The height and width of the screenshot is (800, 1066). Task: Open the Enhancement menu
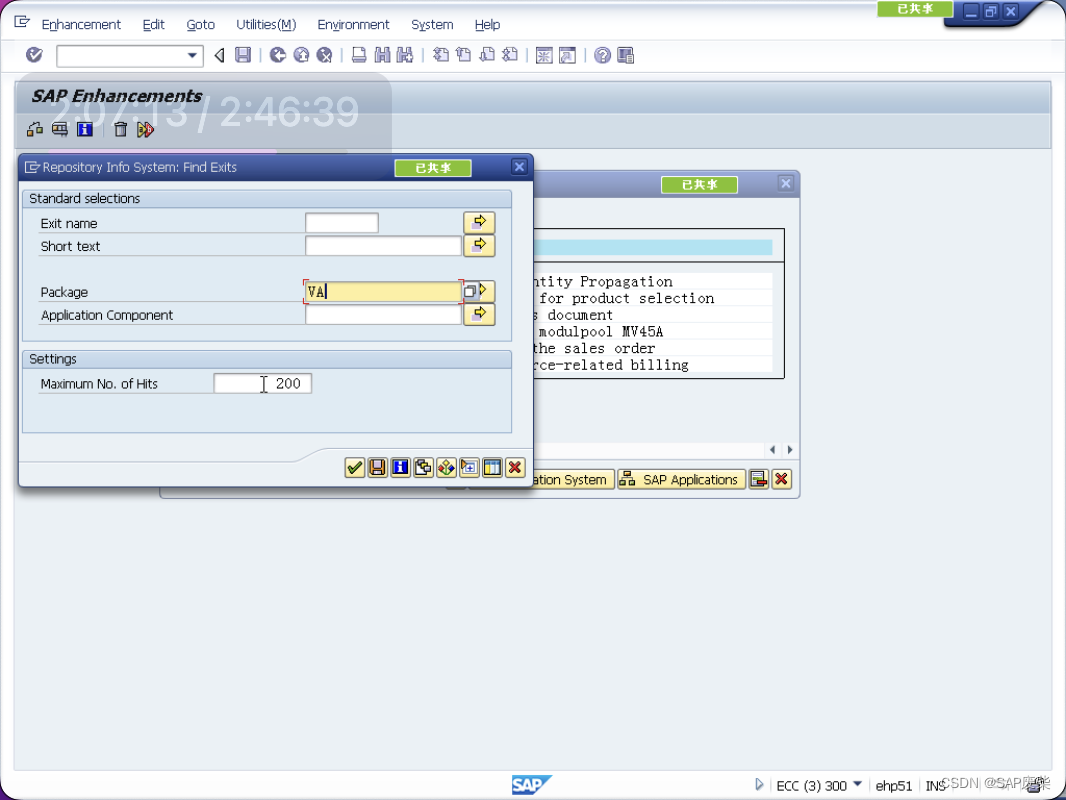(81, 24)
